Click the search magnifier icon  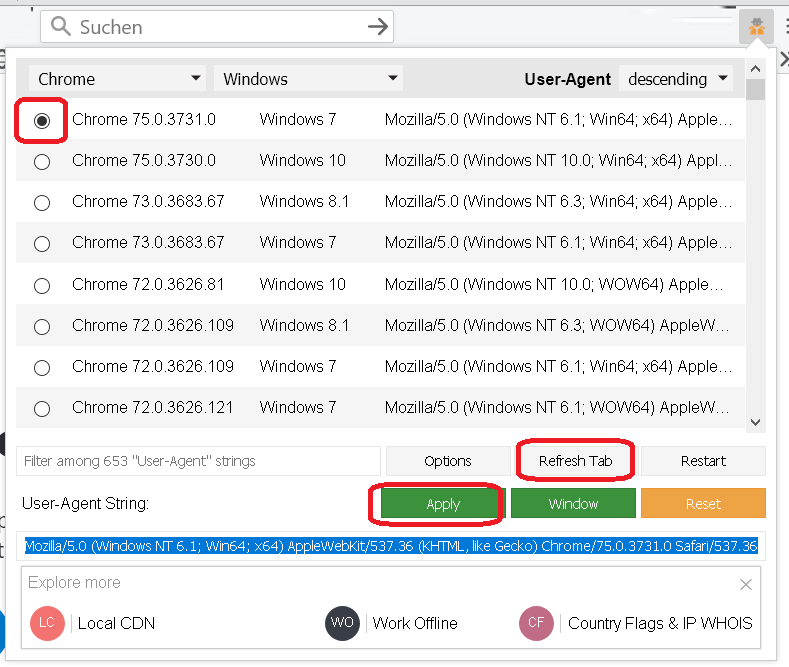[x=61, y=26]
